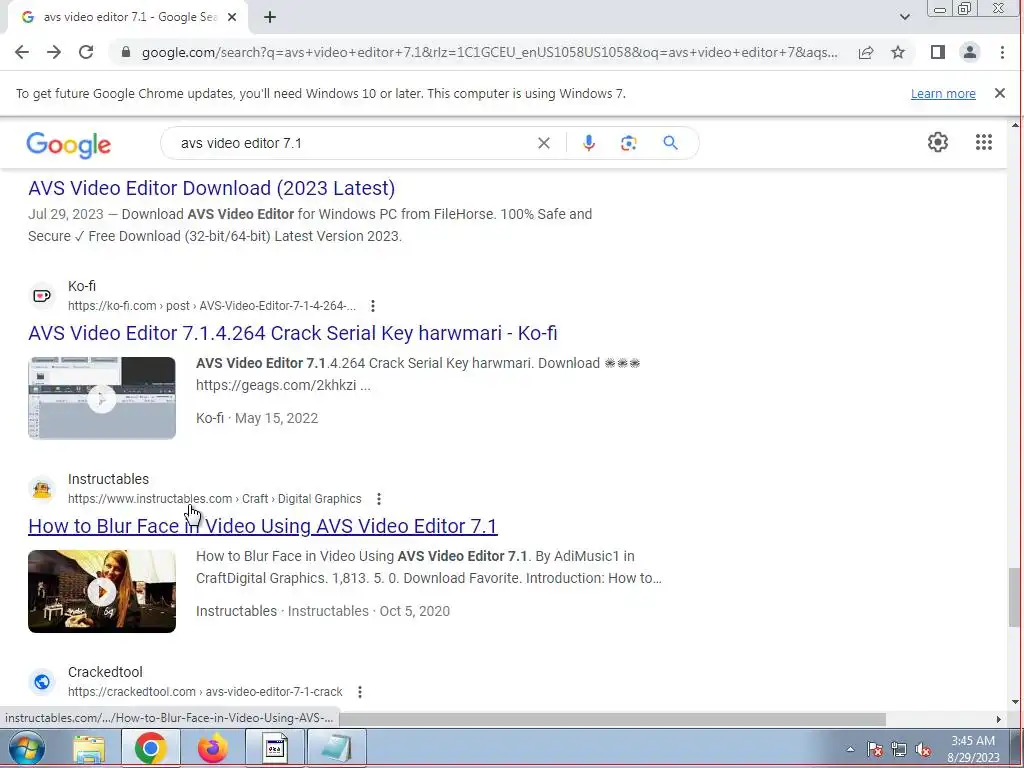
Task: Search by image with Lens icon
Action: click(628, 143)
